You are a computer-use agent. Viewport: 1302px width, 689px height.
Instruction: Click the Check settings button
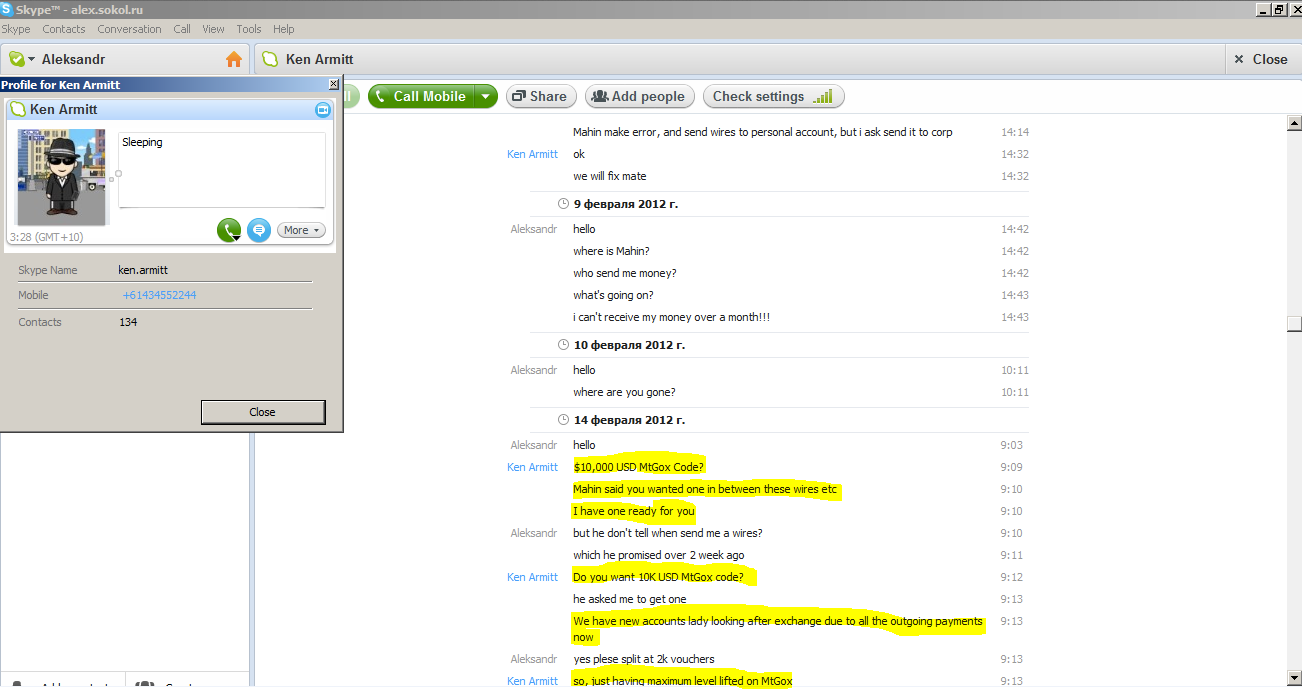773,96
